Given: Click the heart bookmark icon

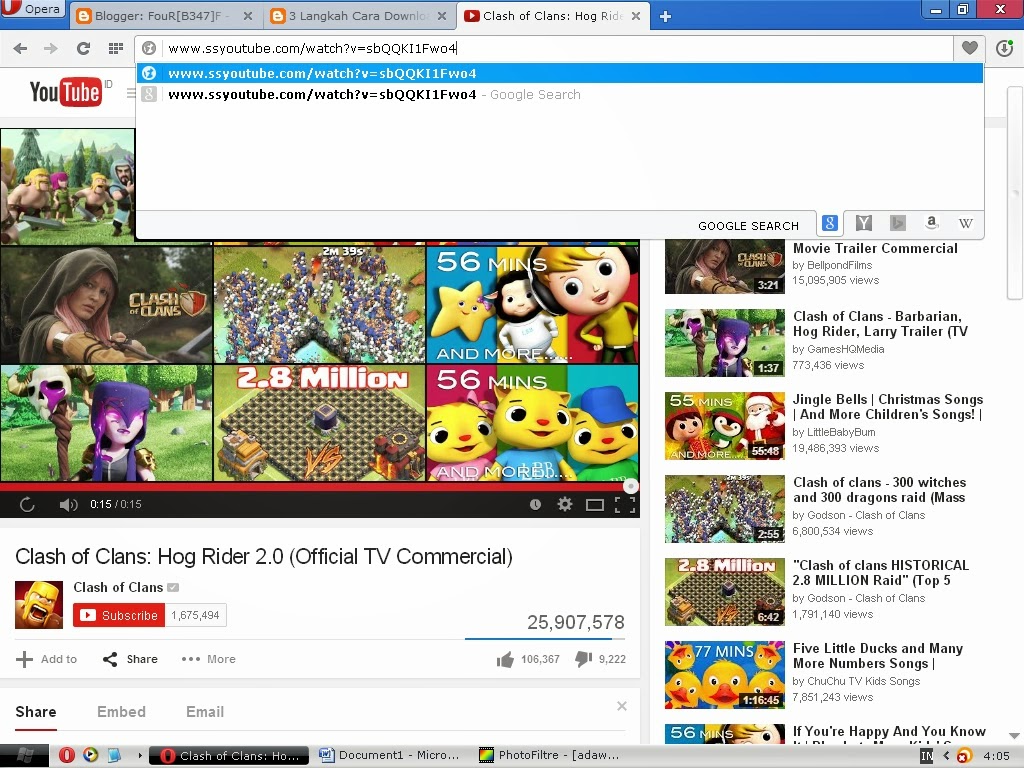Looking at the screenshot, I should [969, 48].
